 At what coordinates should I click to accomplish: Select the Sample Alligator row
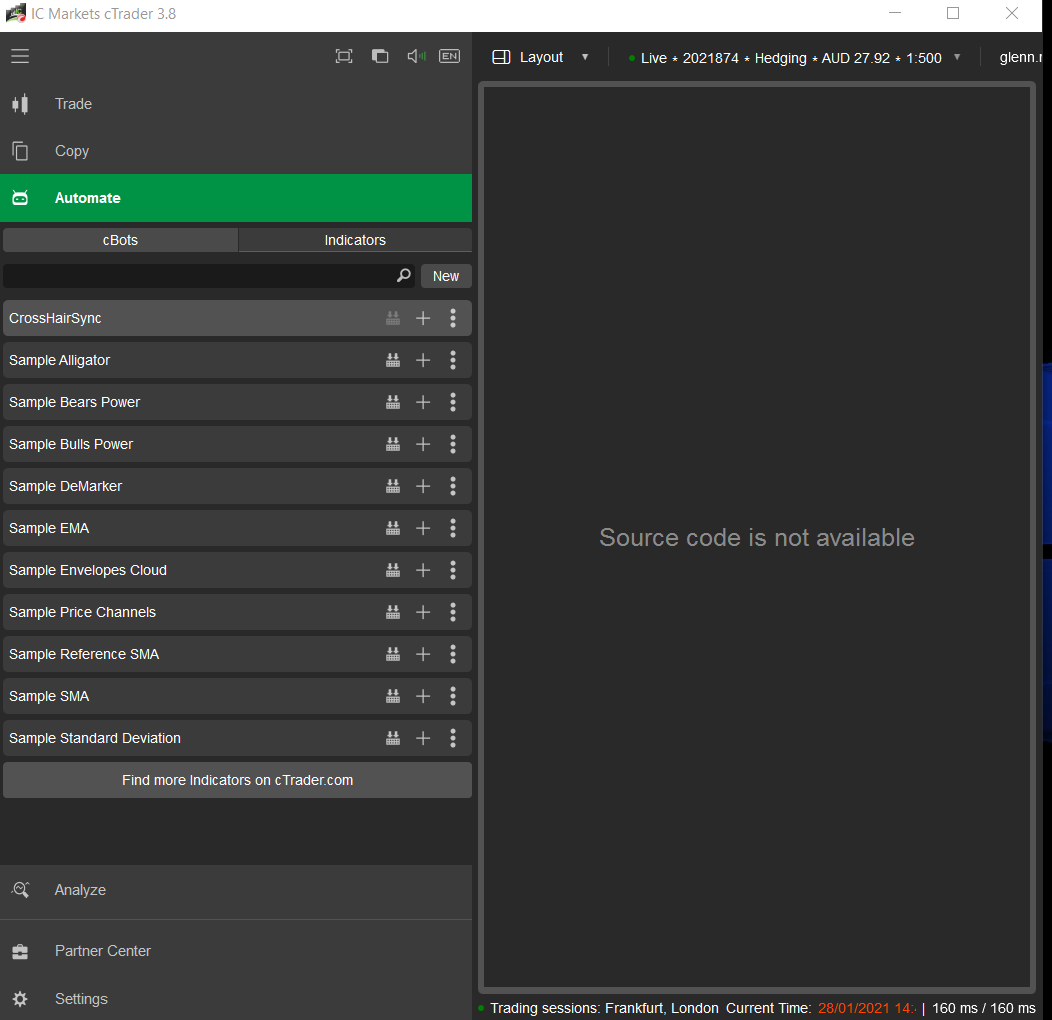coord(238,360)
